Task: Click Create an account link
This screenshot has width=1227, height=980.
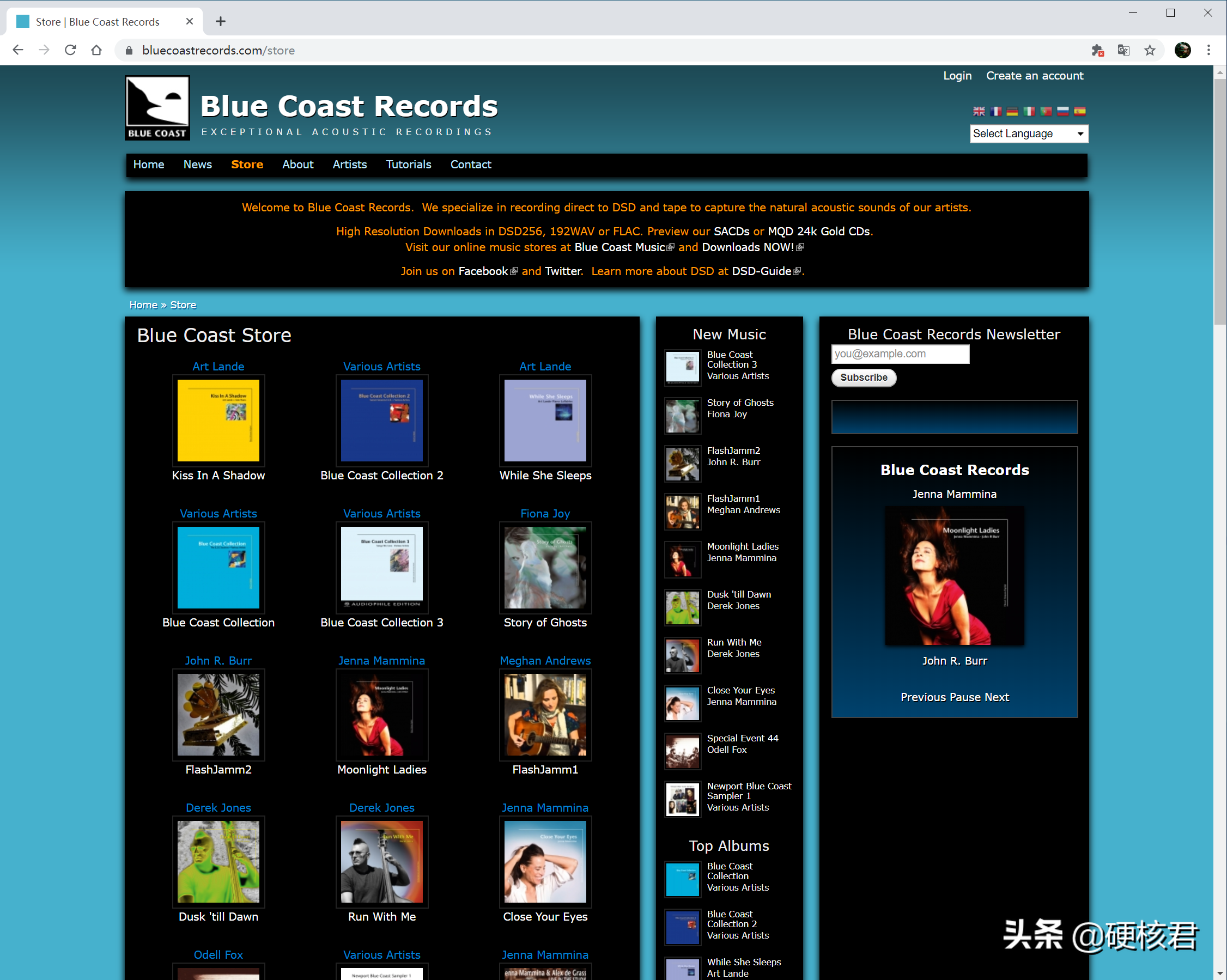Action: [x=1035, y=76]
